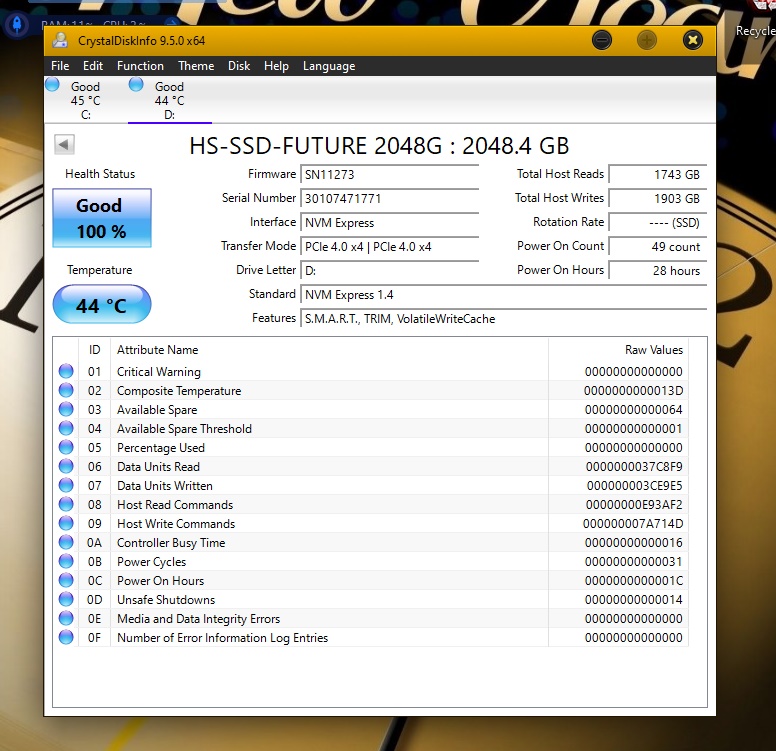Click the blue health dot on the C: drive tab

(x=52, y=85)
